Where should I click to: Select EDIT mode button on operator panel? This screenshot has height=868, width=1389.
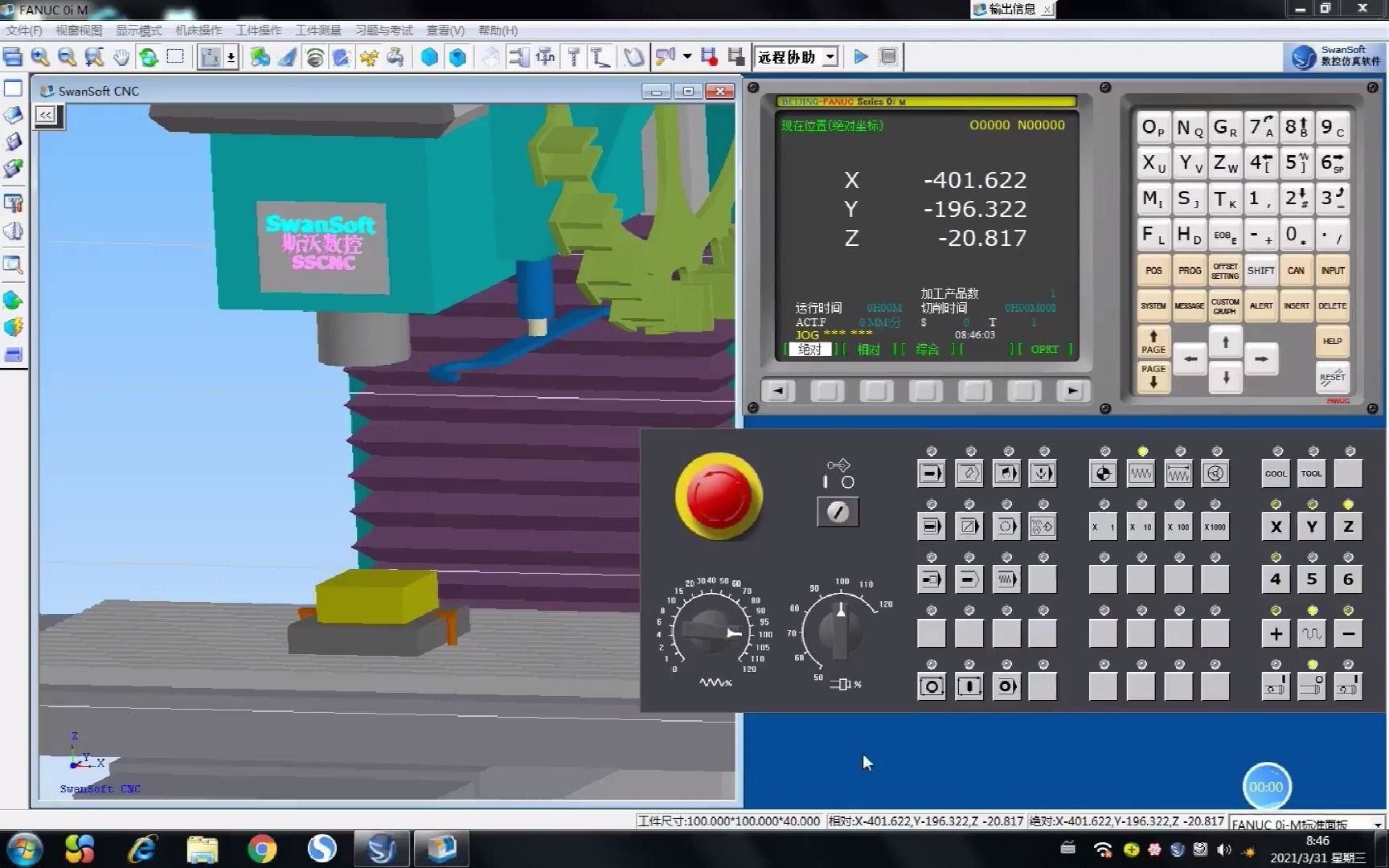(969, 473)
